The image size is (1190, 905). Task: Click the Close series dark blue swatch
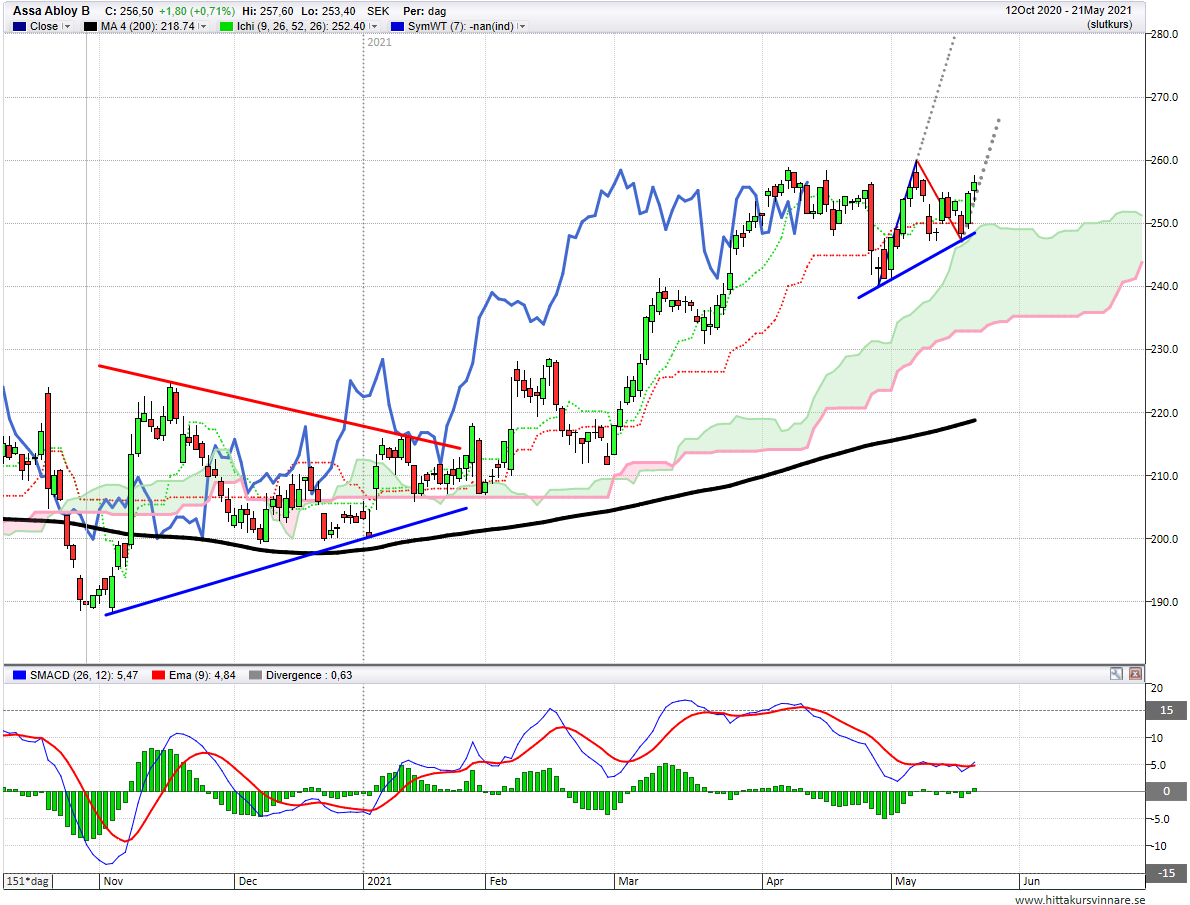(20, 27)
